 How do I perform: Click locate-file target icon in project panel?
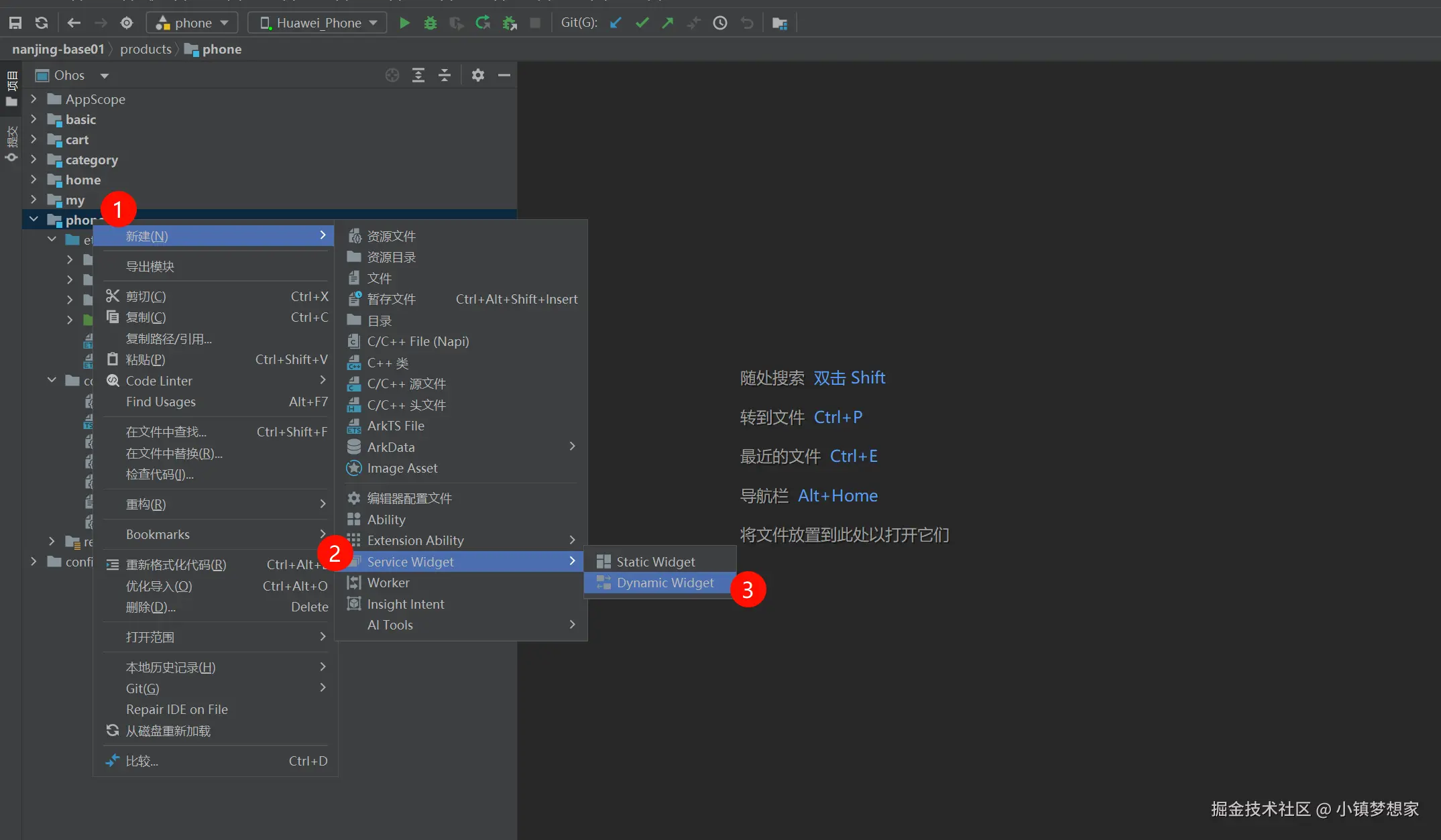click(x=392, y=75)
